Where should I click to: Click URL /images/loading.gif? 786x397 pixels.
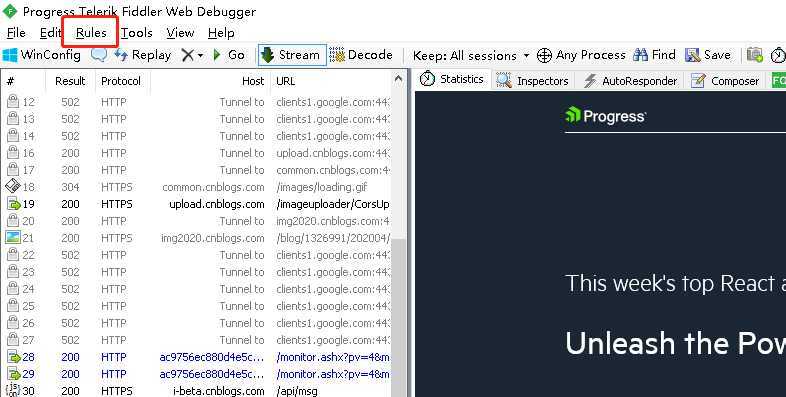point(322,187)
